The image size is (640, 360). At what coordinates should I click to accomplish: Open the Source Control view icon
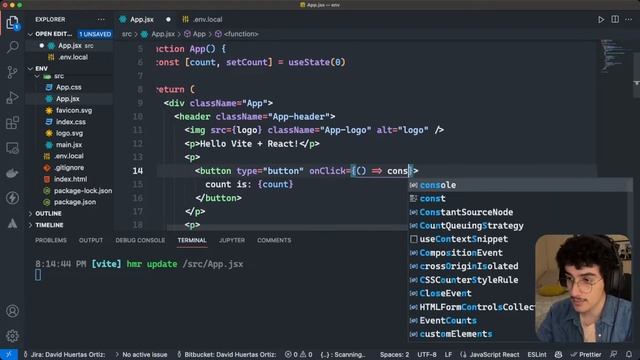click(12, 72)
